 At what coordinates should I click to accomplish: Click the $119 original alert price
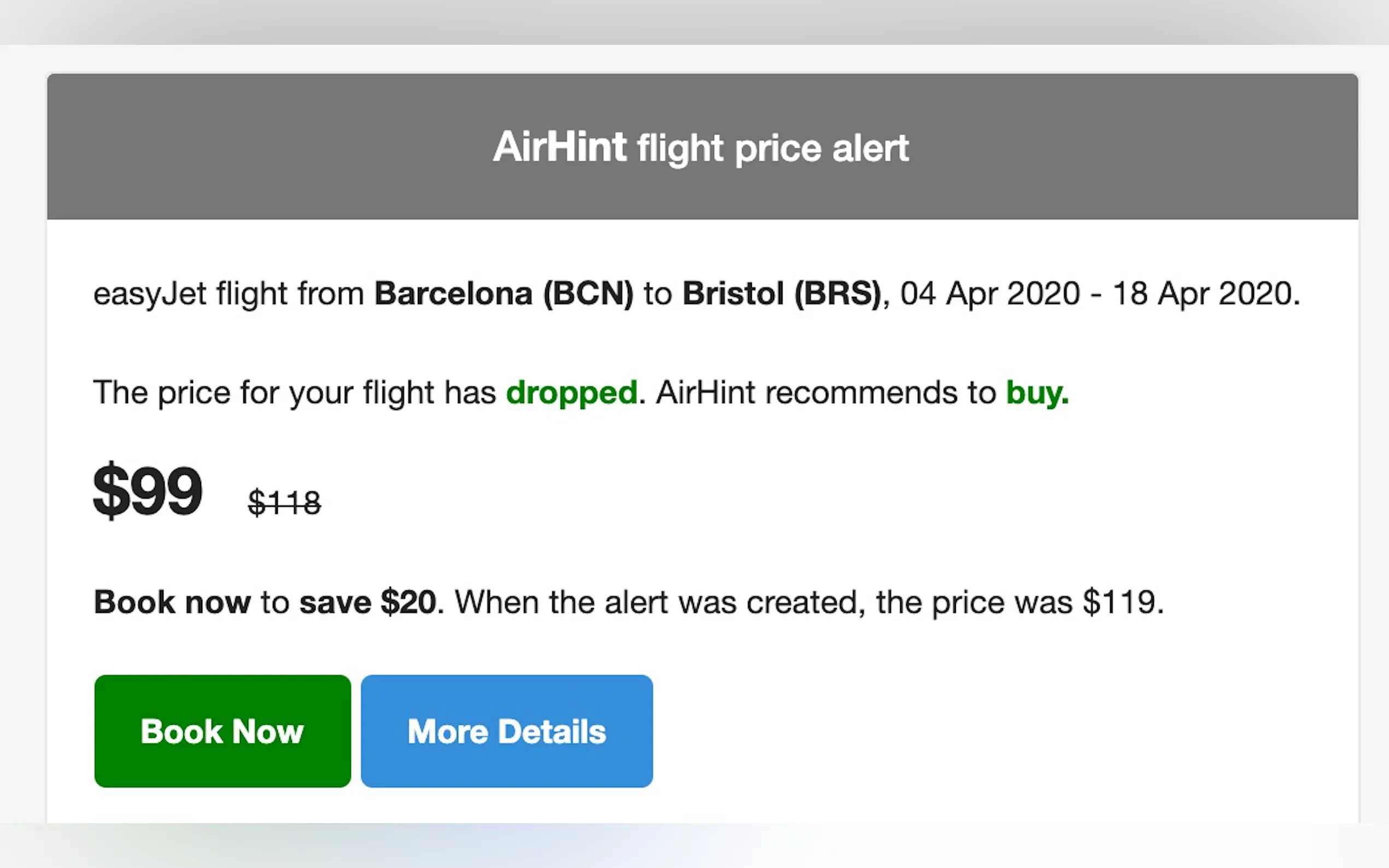pyautogui.click(x=1119, y=602)
